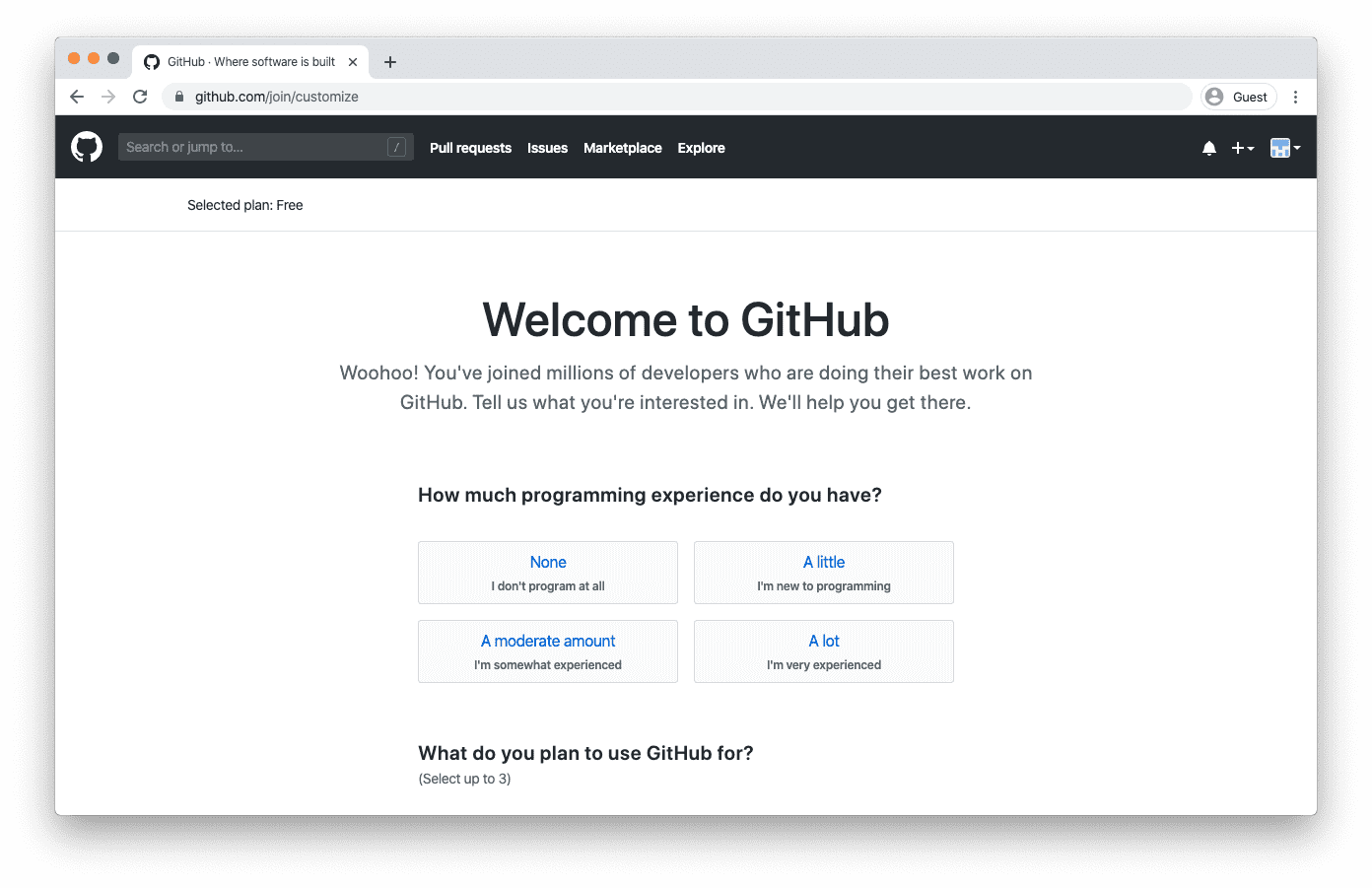Reload the current page
The width and height of the screenshot is (1372, 888).
(140, 97)
